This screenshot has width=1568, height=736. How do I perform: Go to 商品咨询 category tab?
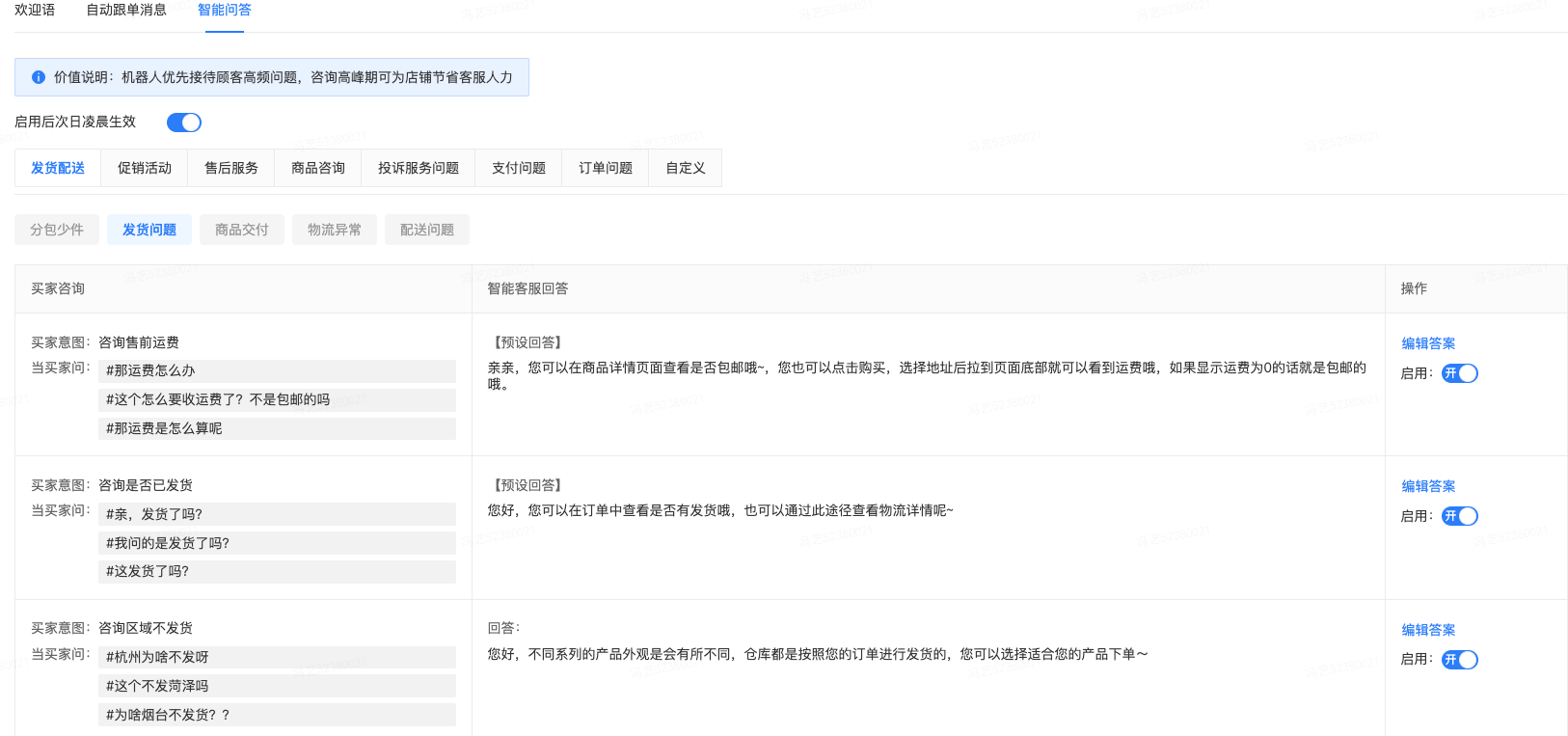318,168
